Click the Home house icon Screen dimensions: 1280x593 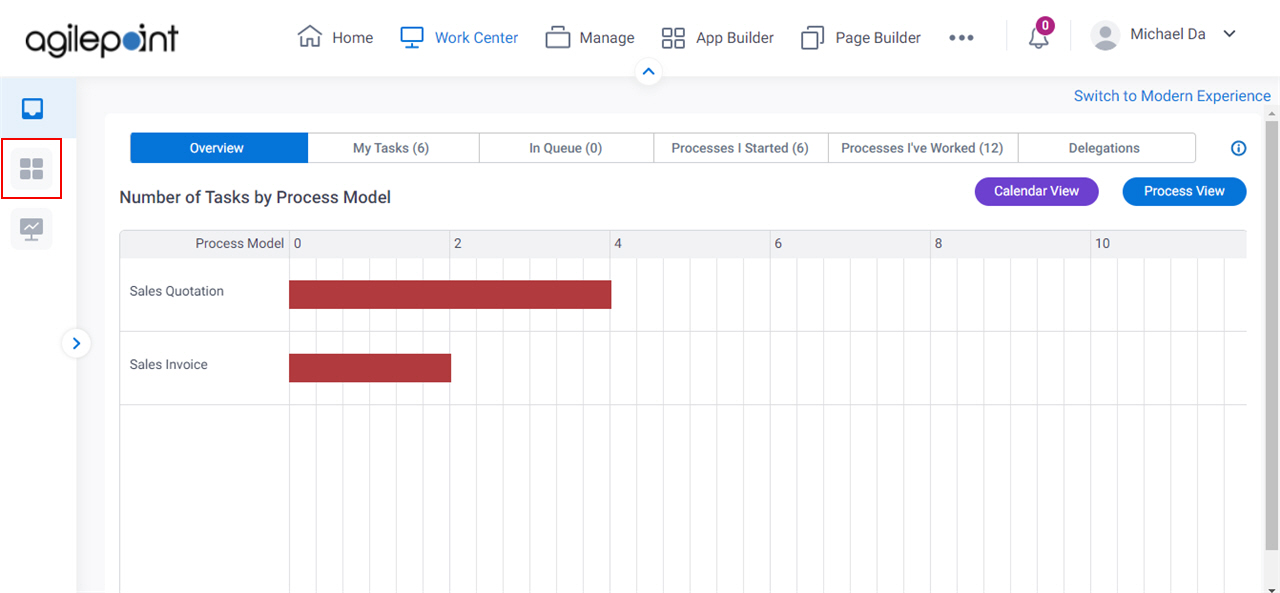pyautogui.click(x=310, y=37)
